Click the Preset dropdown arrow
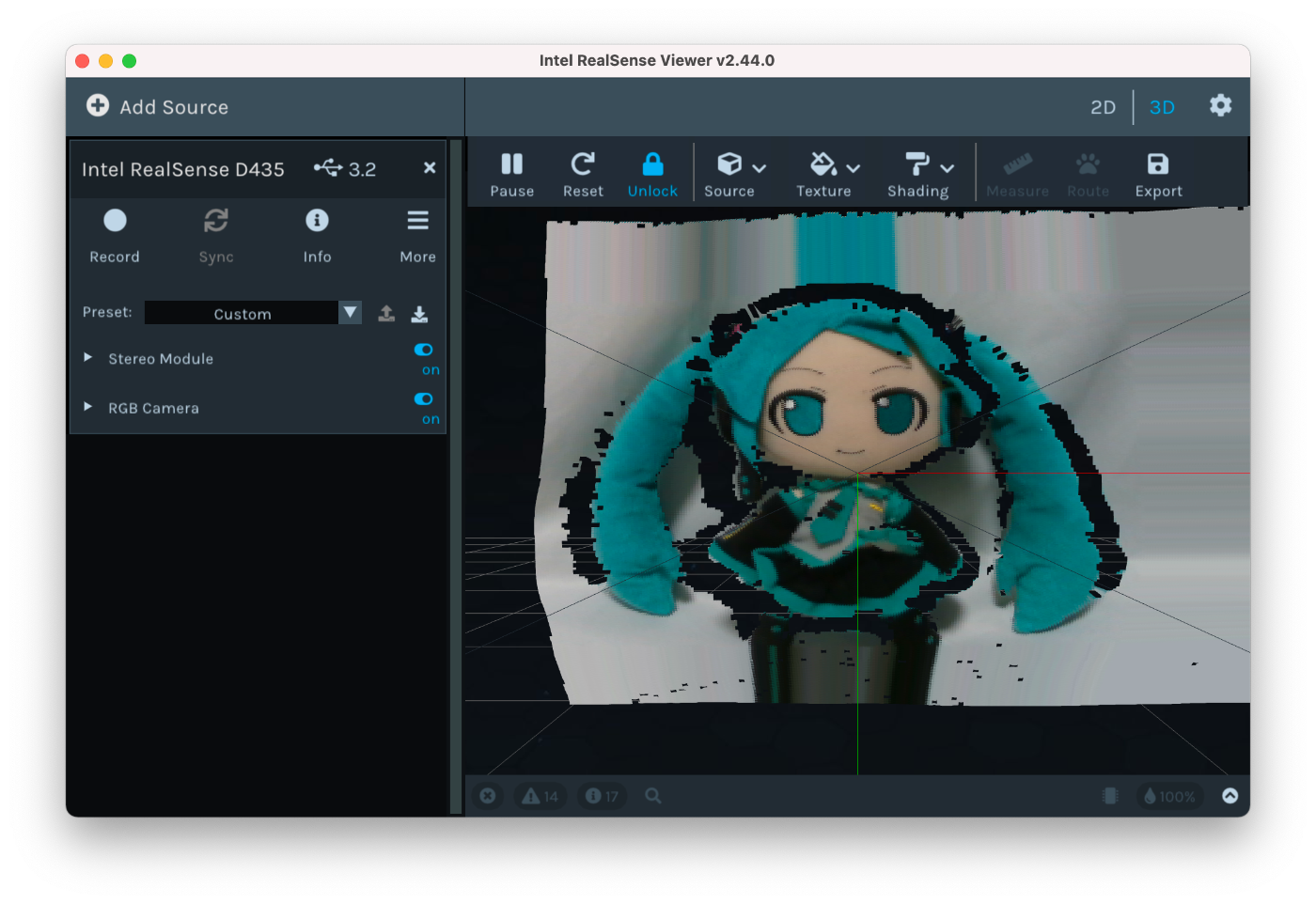Image resolution: width=1316 pixels, height=904 pixels. tap(351, 312)
